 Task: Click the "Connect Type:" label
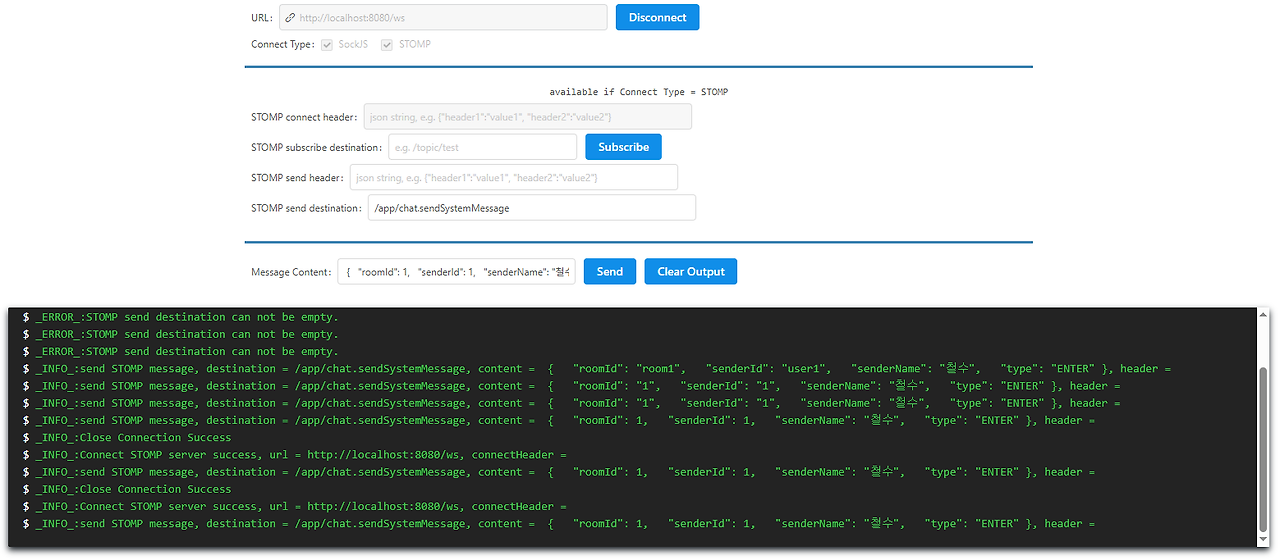[283, 44]
